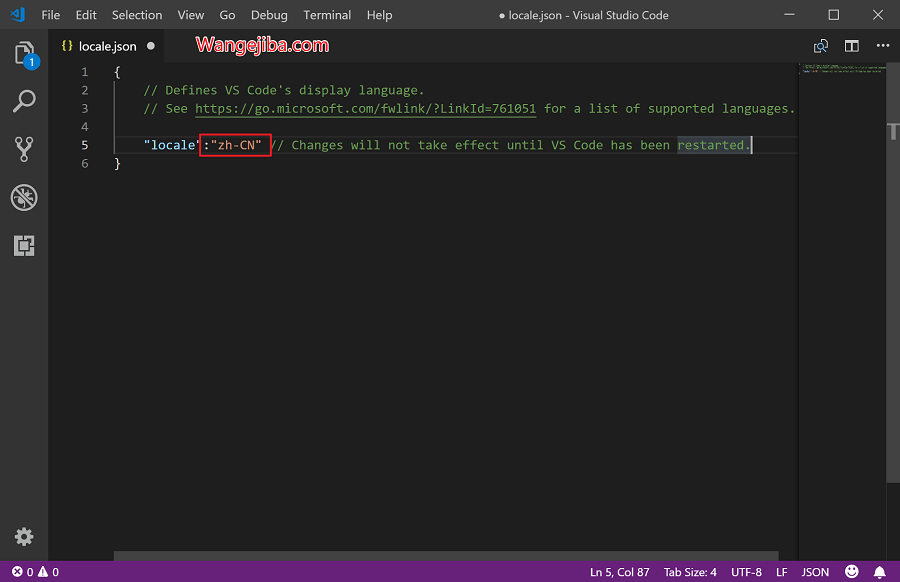Viewport: 900px width, 582px height.
Task: Click the notifications bell in status bar
Action: [880, 572]
